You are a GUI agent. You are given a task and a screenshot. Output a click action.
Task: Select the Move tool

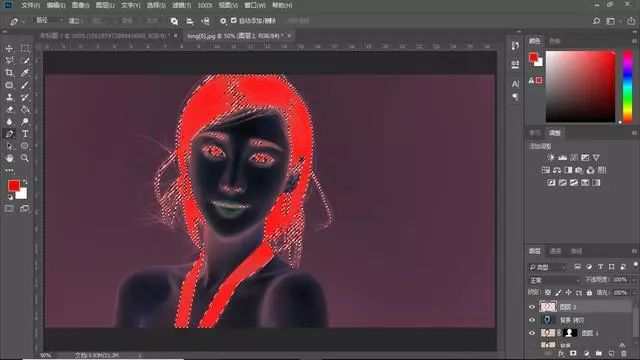pos(9,49)
